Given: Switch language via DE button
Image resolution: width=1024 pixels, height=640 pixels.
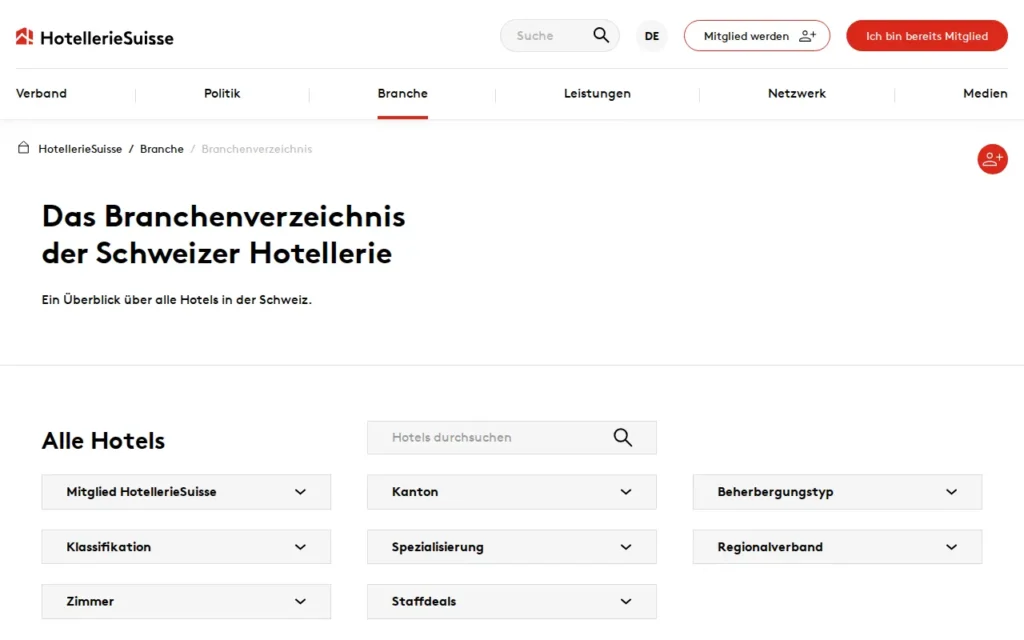Looking at the screenshot, I should [x=652, y=36].
